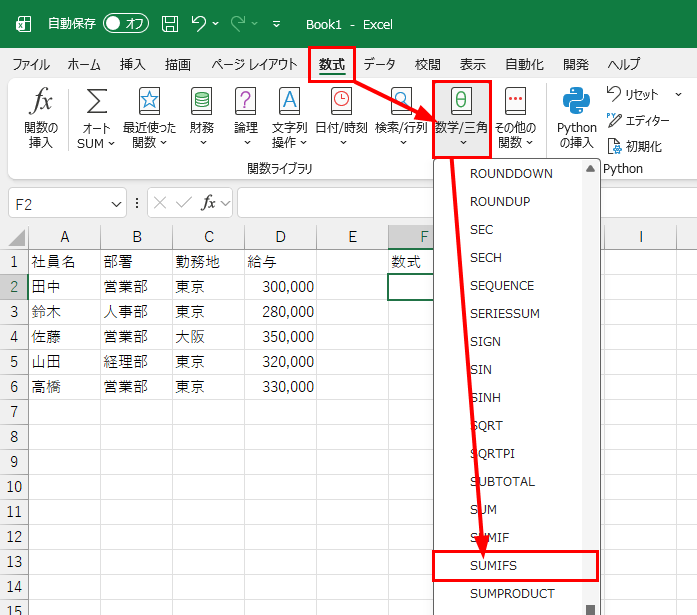Open More Functions (その他の関数)
This screenshot has width=697, height=615.
pyautogui.click(x=515, y=118)
